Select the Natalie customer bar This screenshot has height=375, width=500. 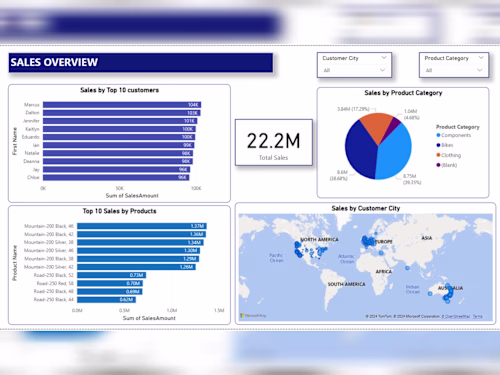point(118,153)
